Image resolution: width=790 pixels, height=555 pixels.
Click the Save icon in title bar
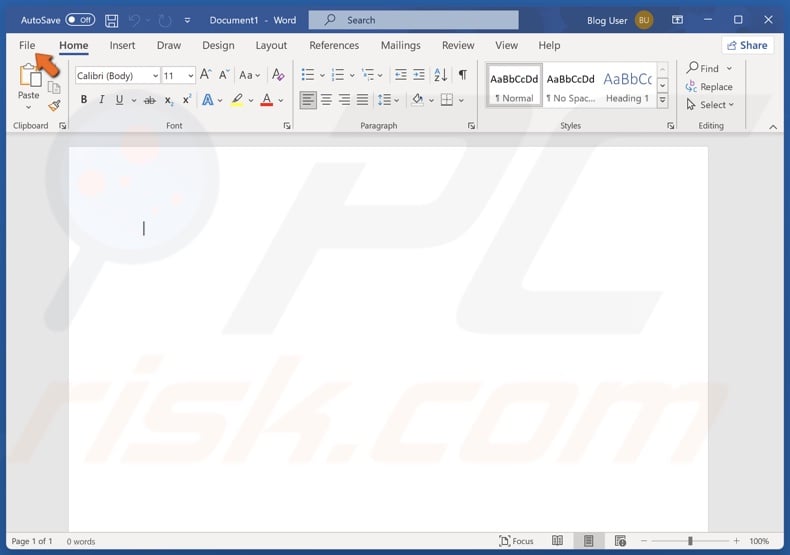pos(111,20)
